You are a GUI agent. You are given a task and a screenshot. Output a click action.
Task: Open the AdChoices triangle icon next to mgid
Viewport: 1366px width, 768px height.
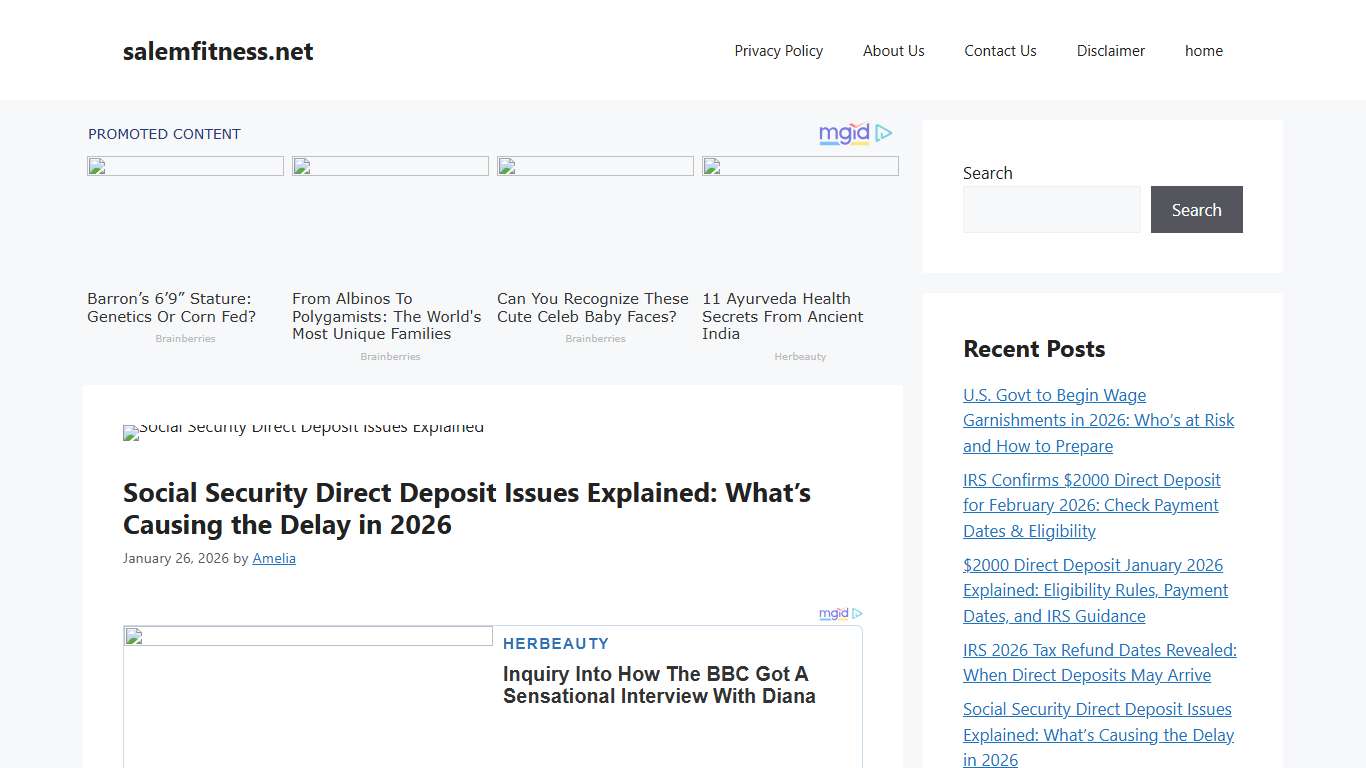point(884,133)
